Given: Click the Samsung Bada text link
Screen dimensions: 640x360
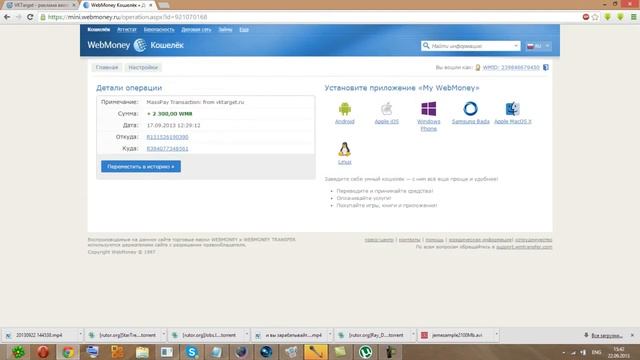Looking at the screenshot, I should coord(470,122).
